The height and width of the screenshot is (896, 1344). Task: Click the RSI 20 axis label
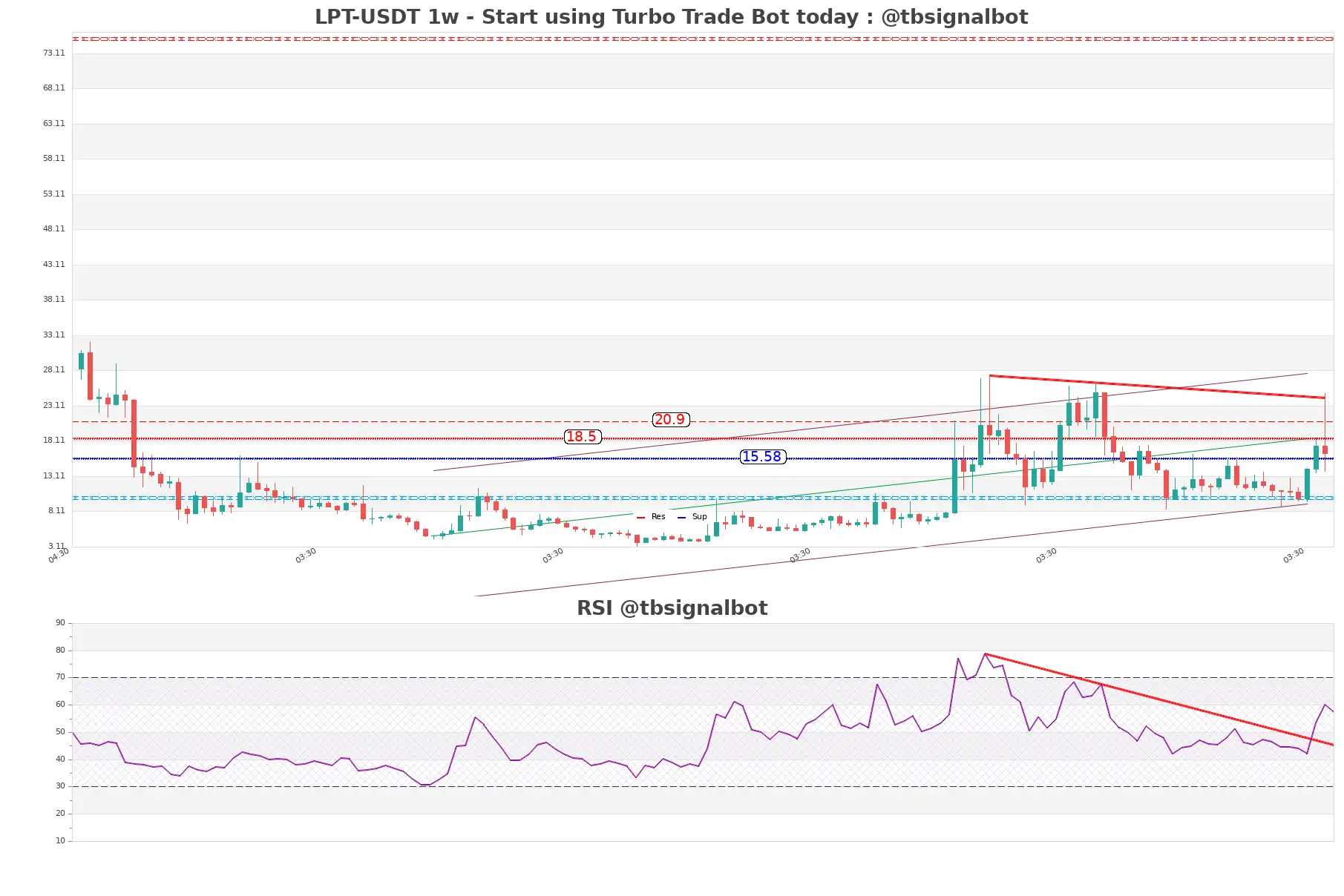[60, 814]
